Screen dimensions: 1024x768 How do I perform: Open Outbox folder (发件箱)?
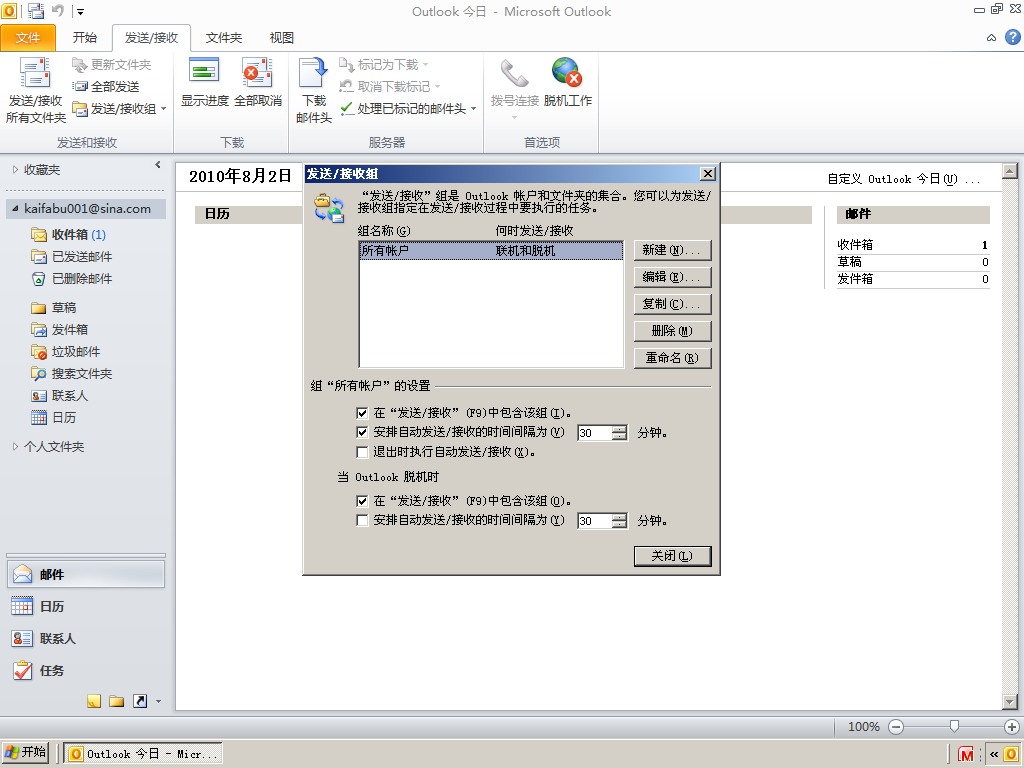59,330
